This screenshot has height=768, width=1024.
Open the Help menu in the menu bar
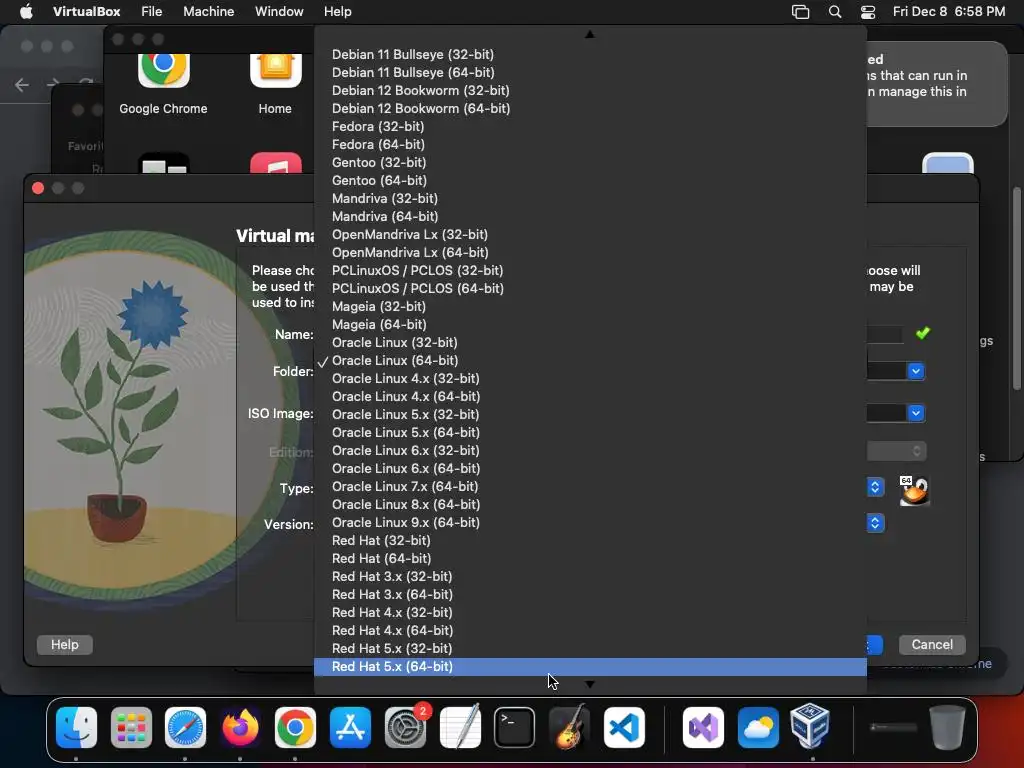(338, 12)
